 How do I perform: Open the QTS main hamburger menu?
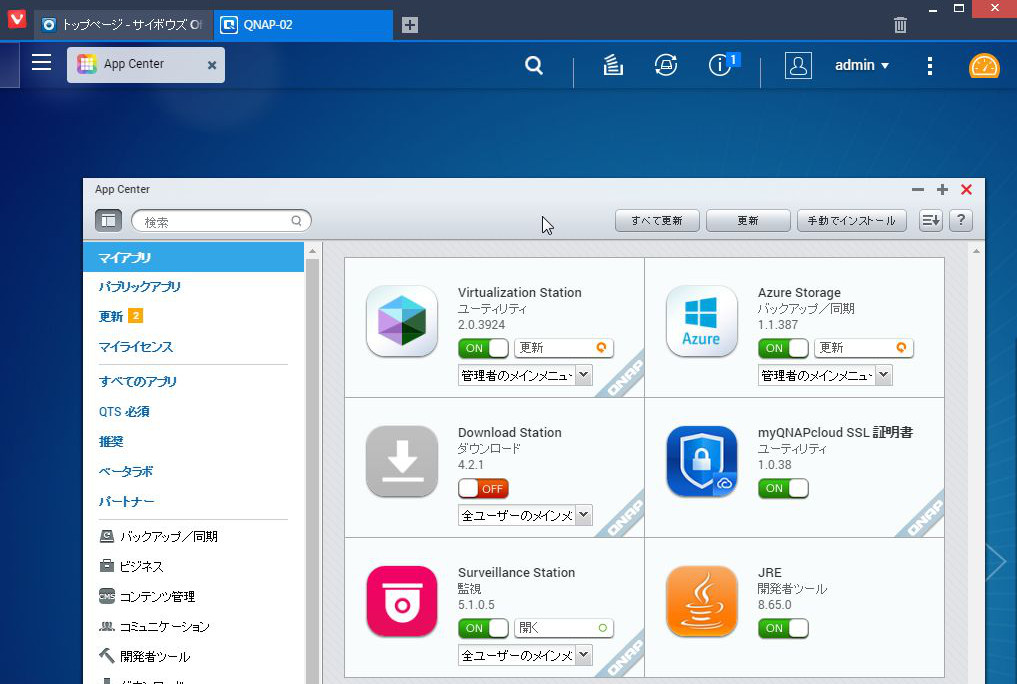pyautogui.click(x=42, y=62)
